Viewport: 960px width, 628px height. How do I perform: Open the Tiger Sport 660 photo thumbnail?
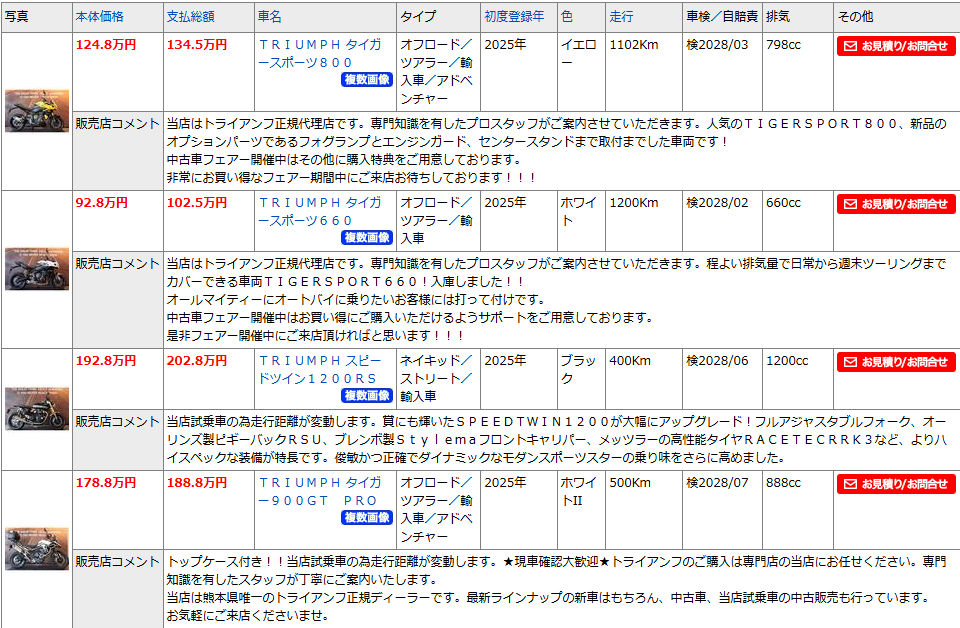[x=36, y=269]
